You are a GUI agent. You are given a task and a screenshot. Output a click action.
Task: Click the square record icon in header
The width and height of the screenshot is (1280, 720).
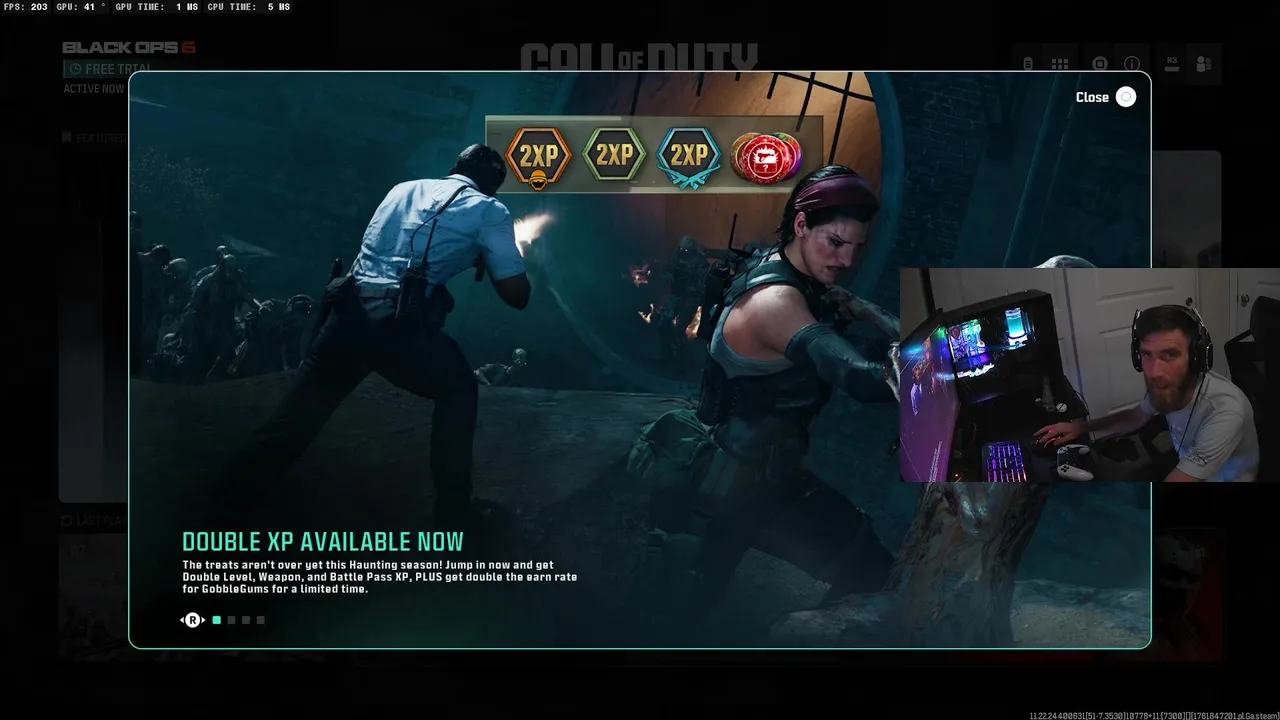pyautogui.click(x=1100, y=64)
